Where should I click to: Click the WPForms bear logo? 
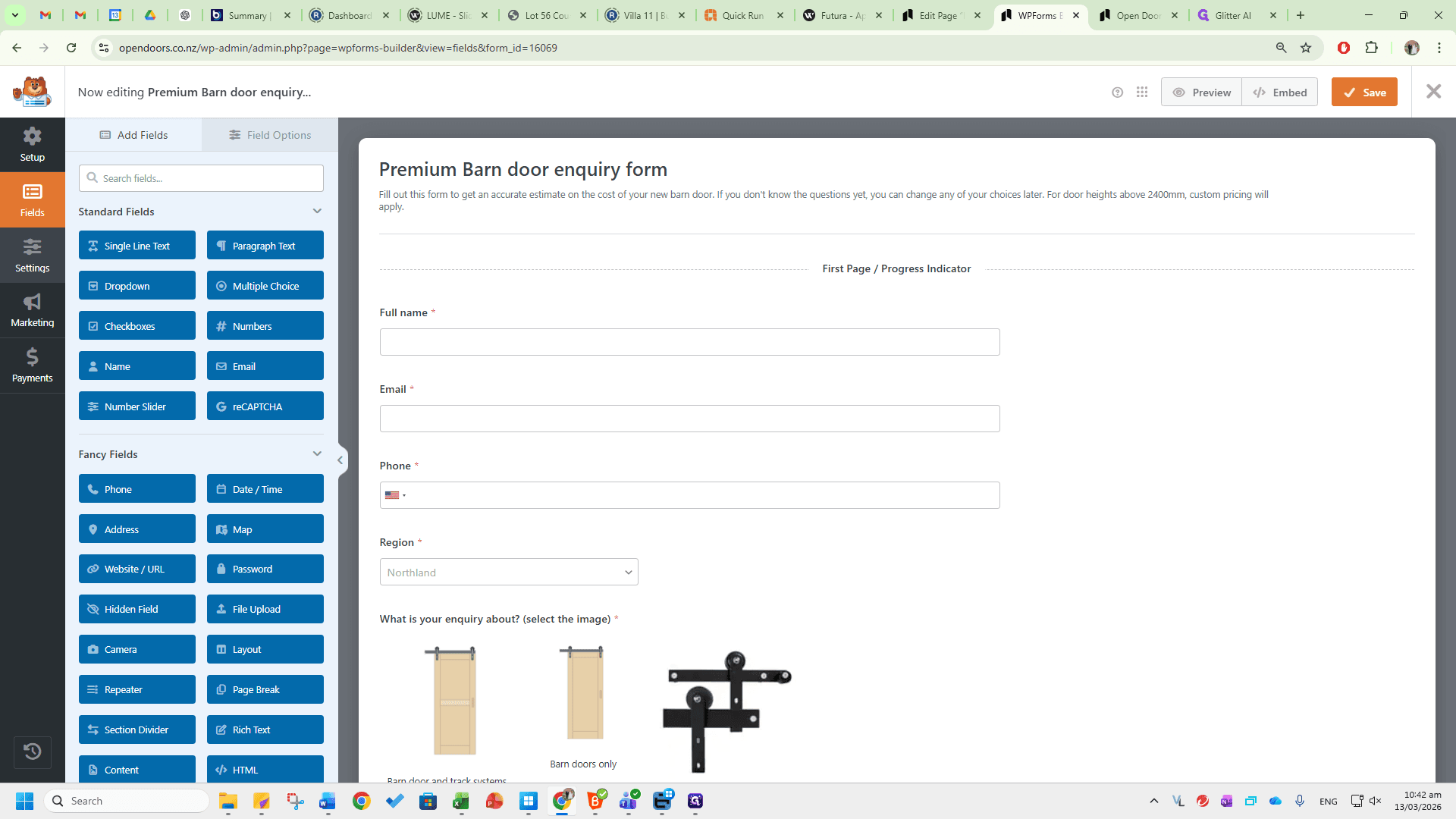click(32, 92)
